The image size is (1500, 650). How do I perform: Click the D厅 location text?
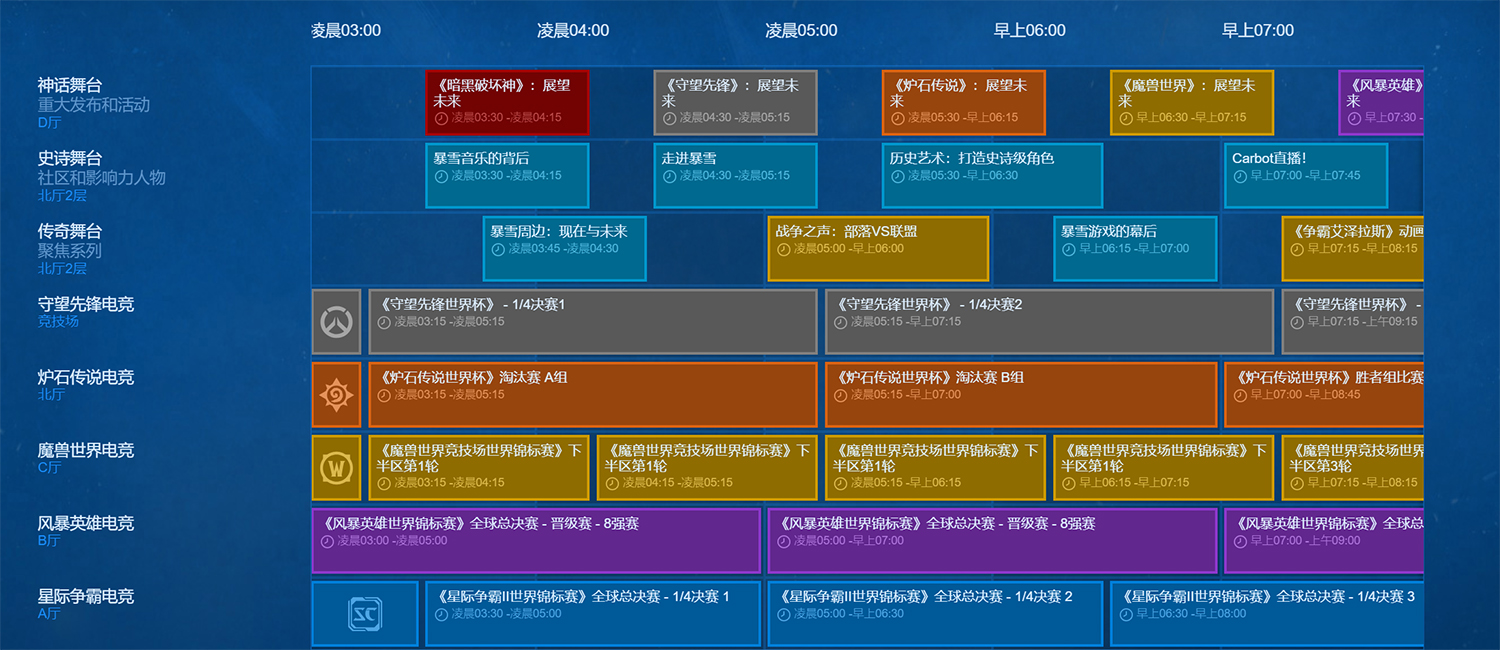point(50,123)
